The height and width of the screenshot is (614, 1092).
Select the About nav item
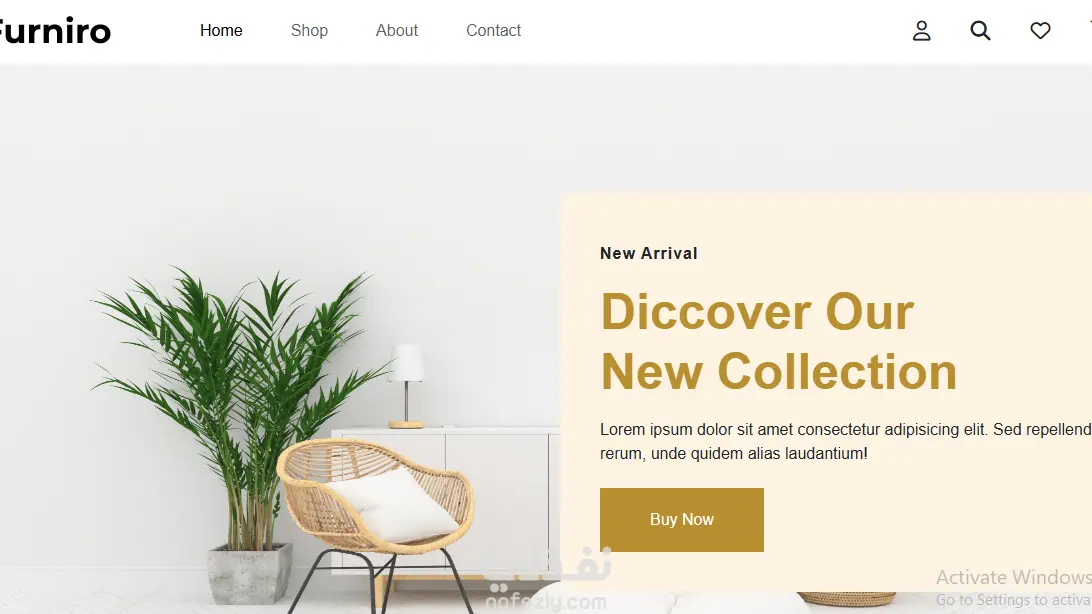(396, 31)
